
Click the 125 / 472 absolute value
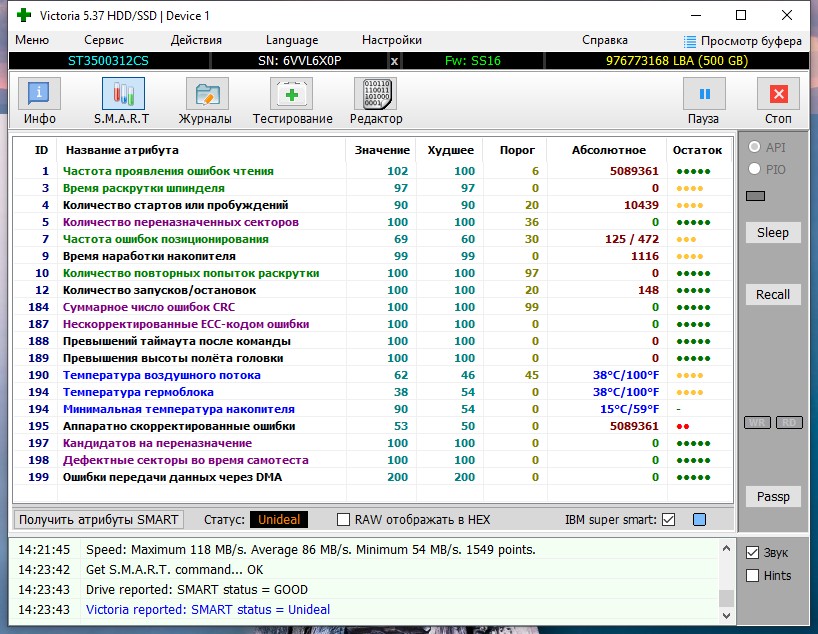coord(632,239)
